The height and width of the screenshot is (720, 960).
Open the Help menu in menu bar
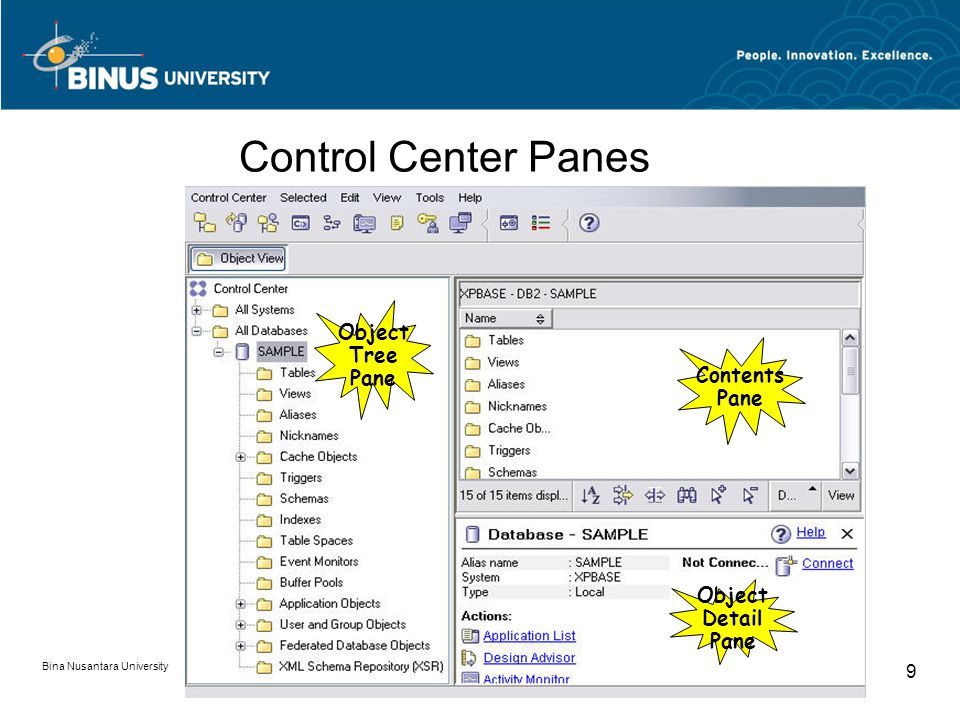tap(470, 198)
